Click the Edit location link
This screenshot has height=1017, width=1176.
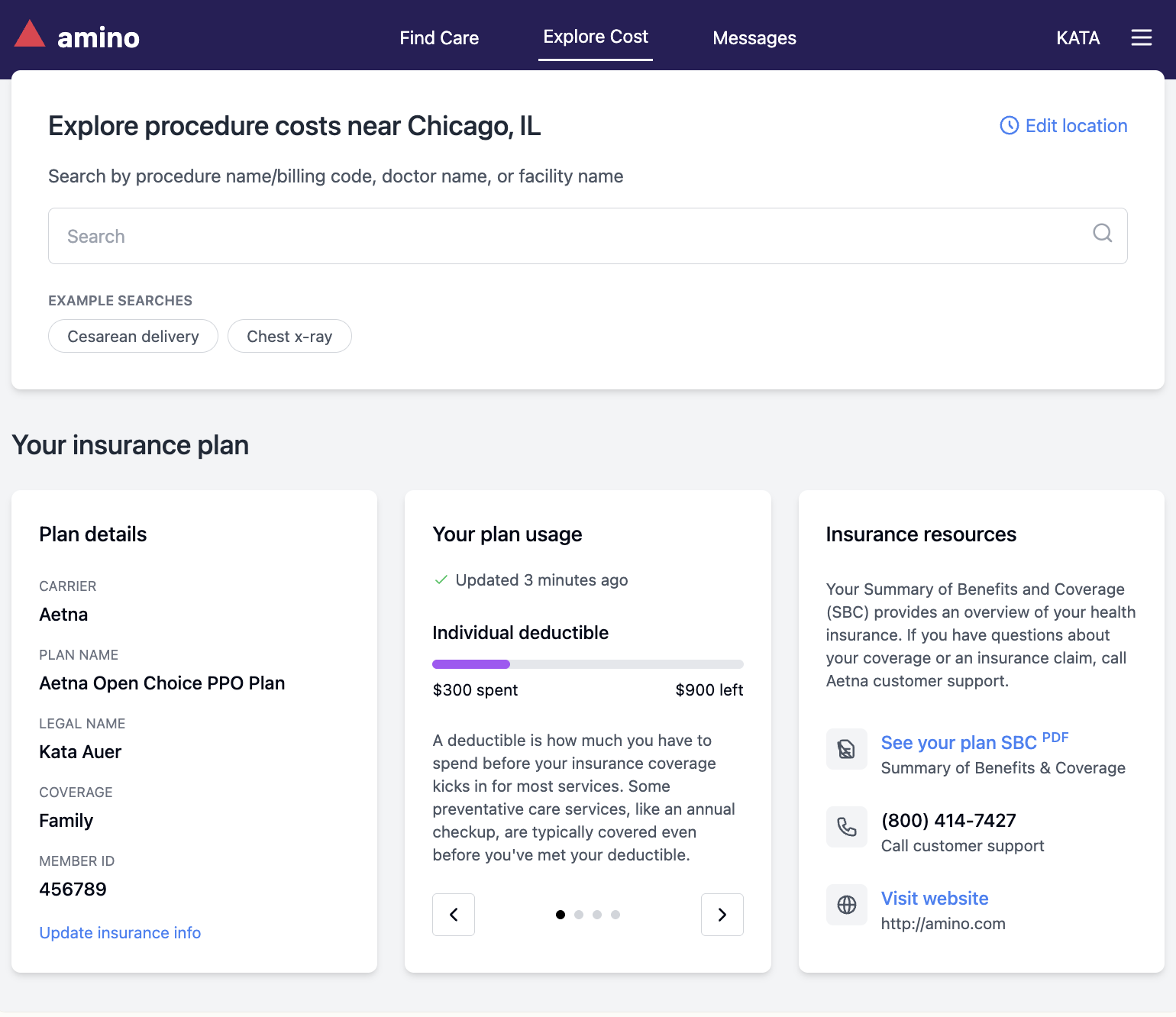pyautogui.click(x=1076, y=126)
